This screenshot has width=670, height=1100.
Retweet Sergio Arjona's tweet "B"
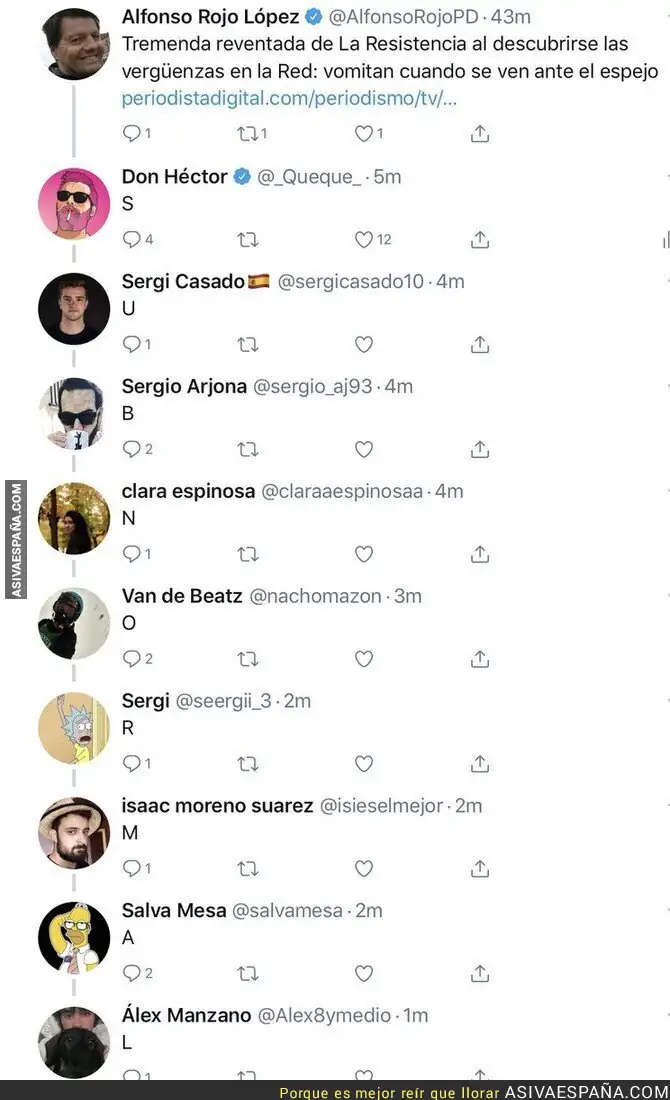(x=248, y=449)
